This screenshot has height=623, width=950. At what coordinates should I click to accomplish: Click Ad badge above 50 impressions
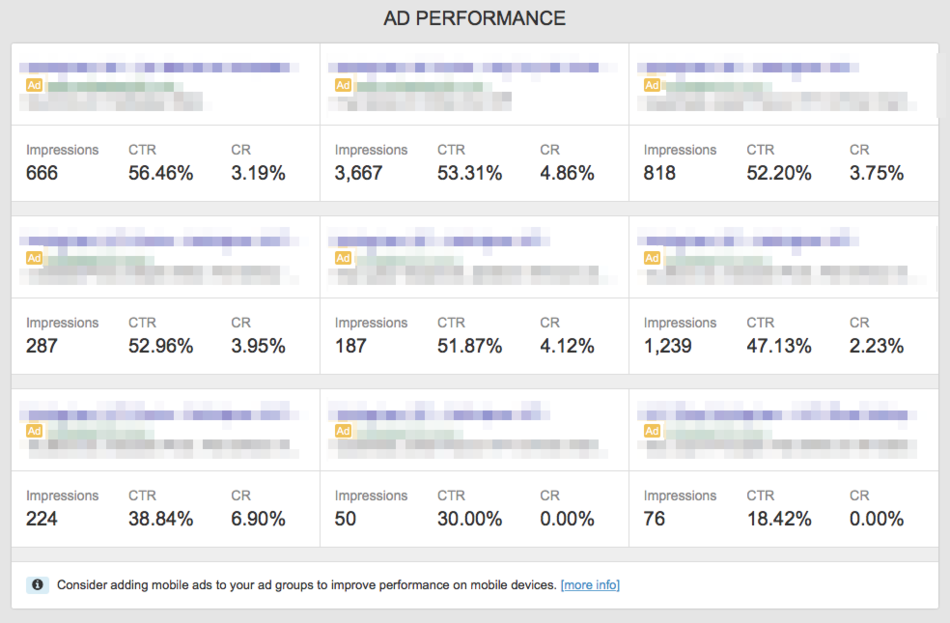343,431
